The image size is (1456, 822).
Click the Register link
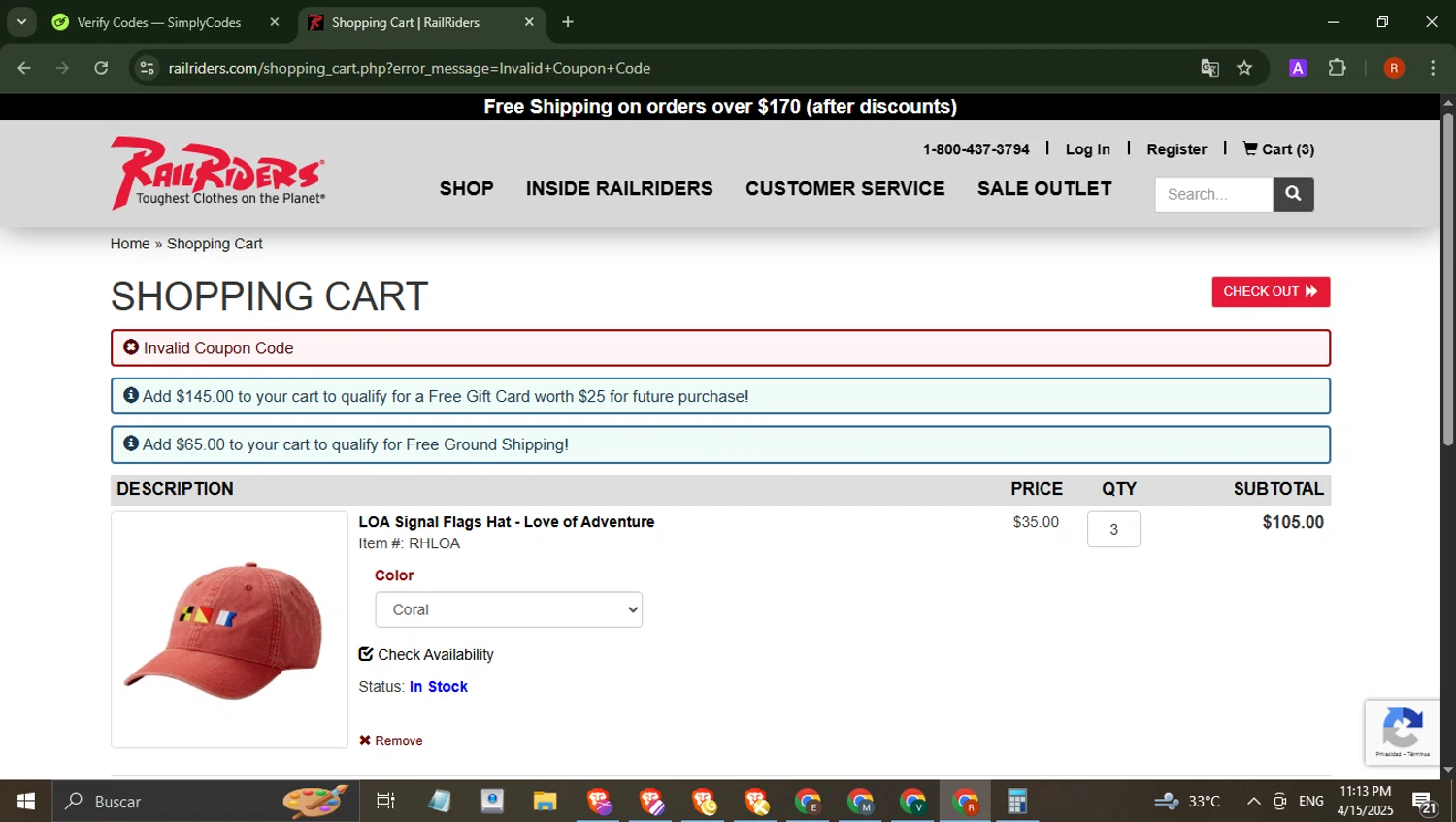tap(1176, 148)
